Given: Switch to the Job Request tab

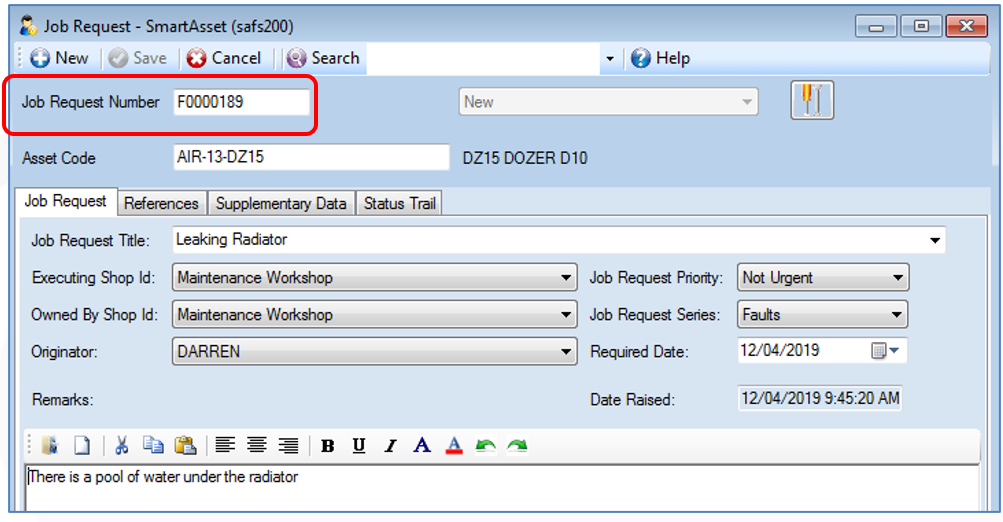Looking at the screenshot, I should pyautogui.click(x=65, y=201).
